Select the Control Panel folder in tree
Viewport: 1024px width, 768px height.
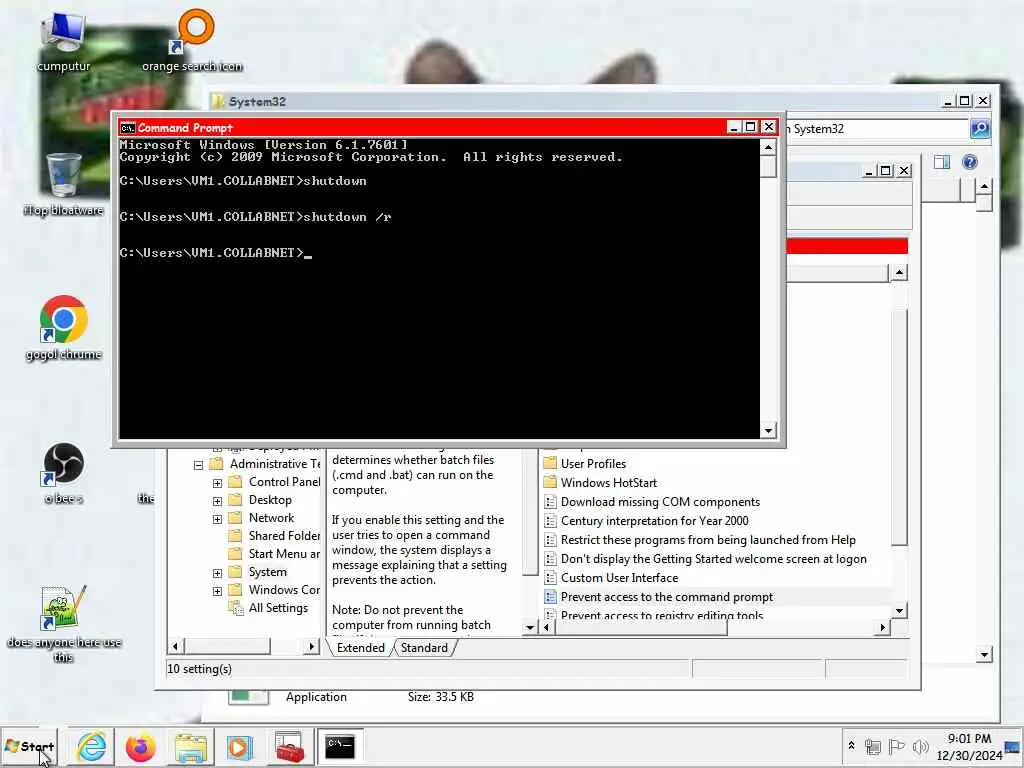pyautogui.click(x=274, y=482)
